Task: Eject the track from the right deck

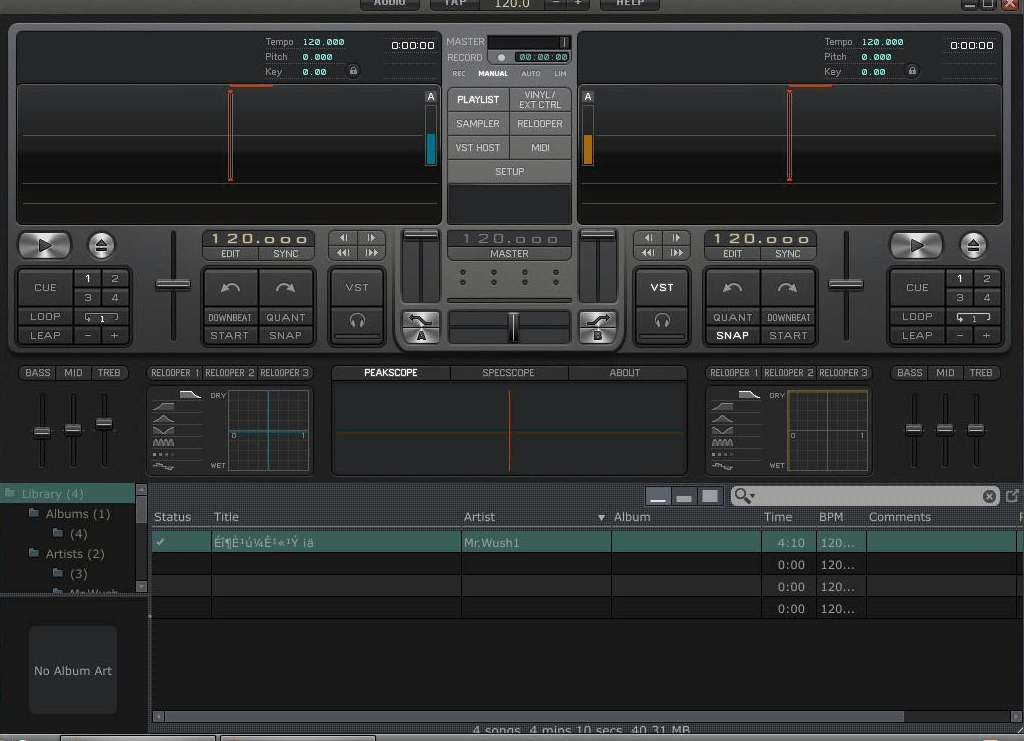Action: (x=972, y=245)
